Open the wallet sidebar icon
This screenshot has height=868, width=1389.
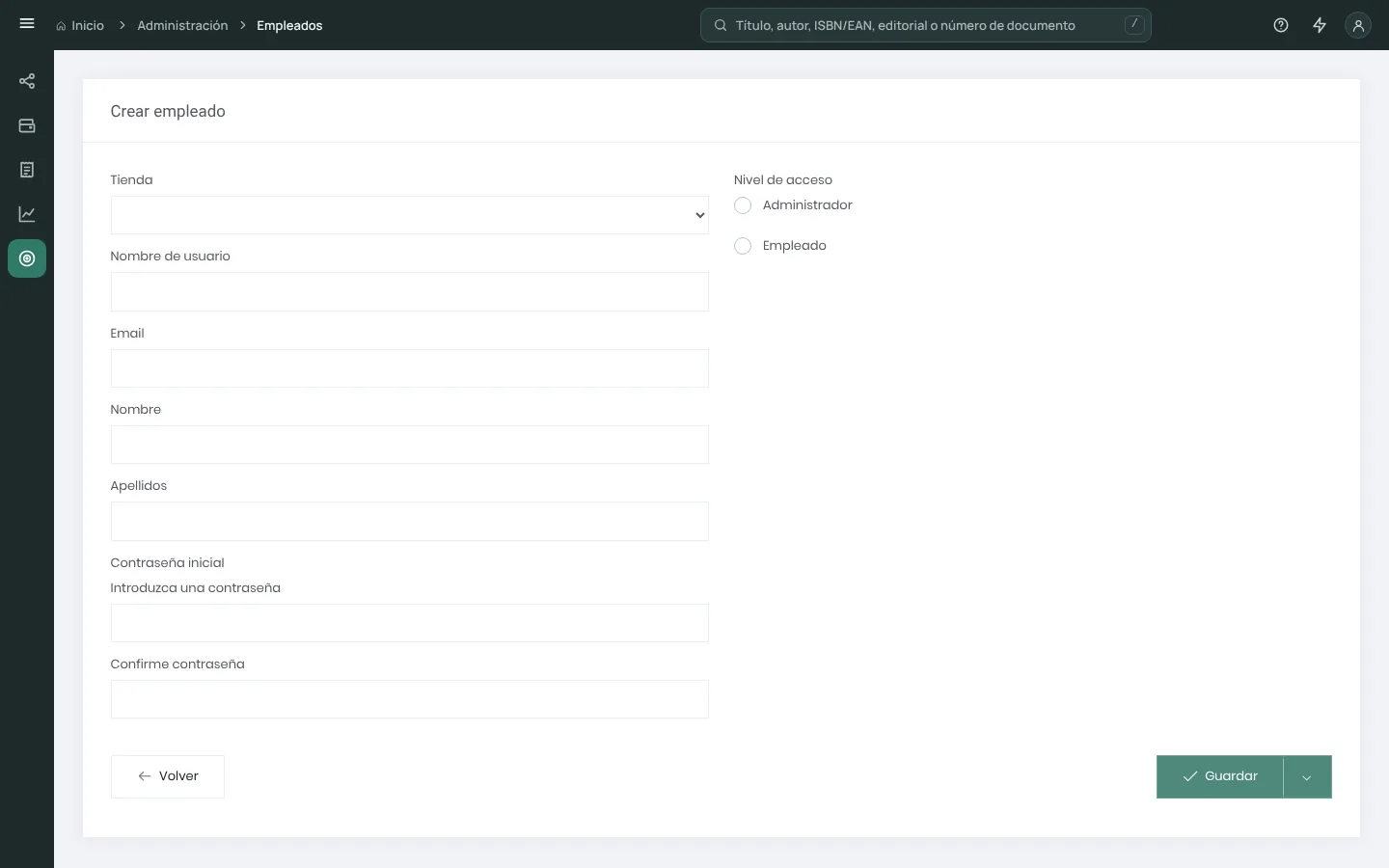[x=27, y=125]
